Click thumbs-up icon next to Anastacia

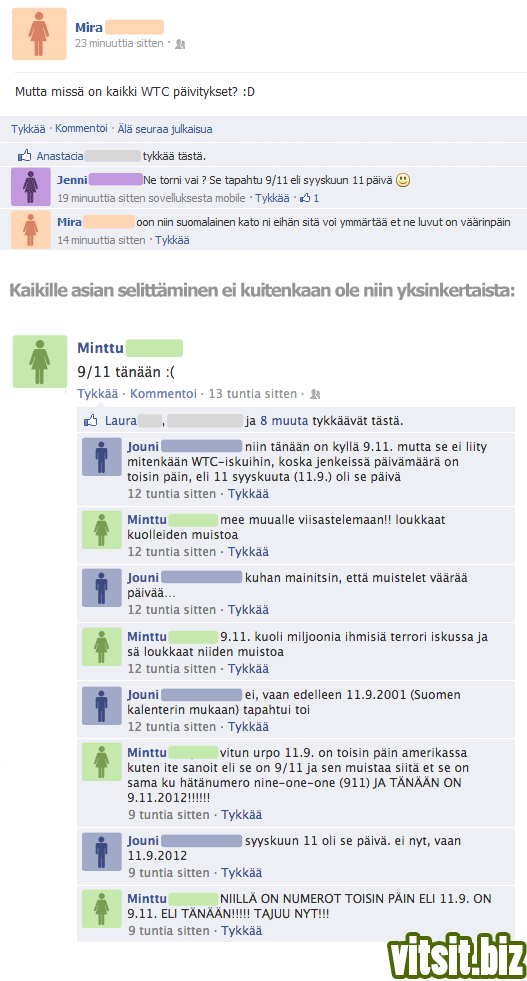[x=24, y=156]
